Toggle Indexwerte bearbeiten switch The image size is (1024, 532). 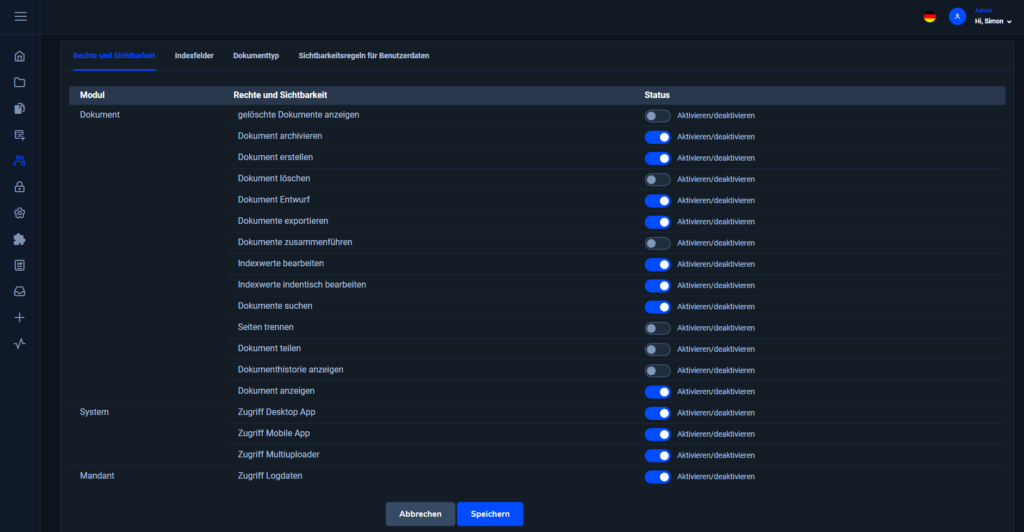657,264
